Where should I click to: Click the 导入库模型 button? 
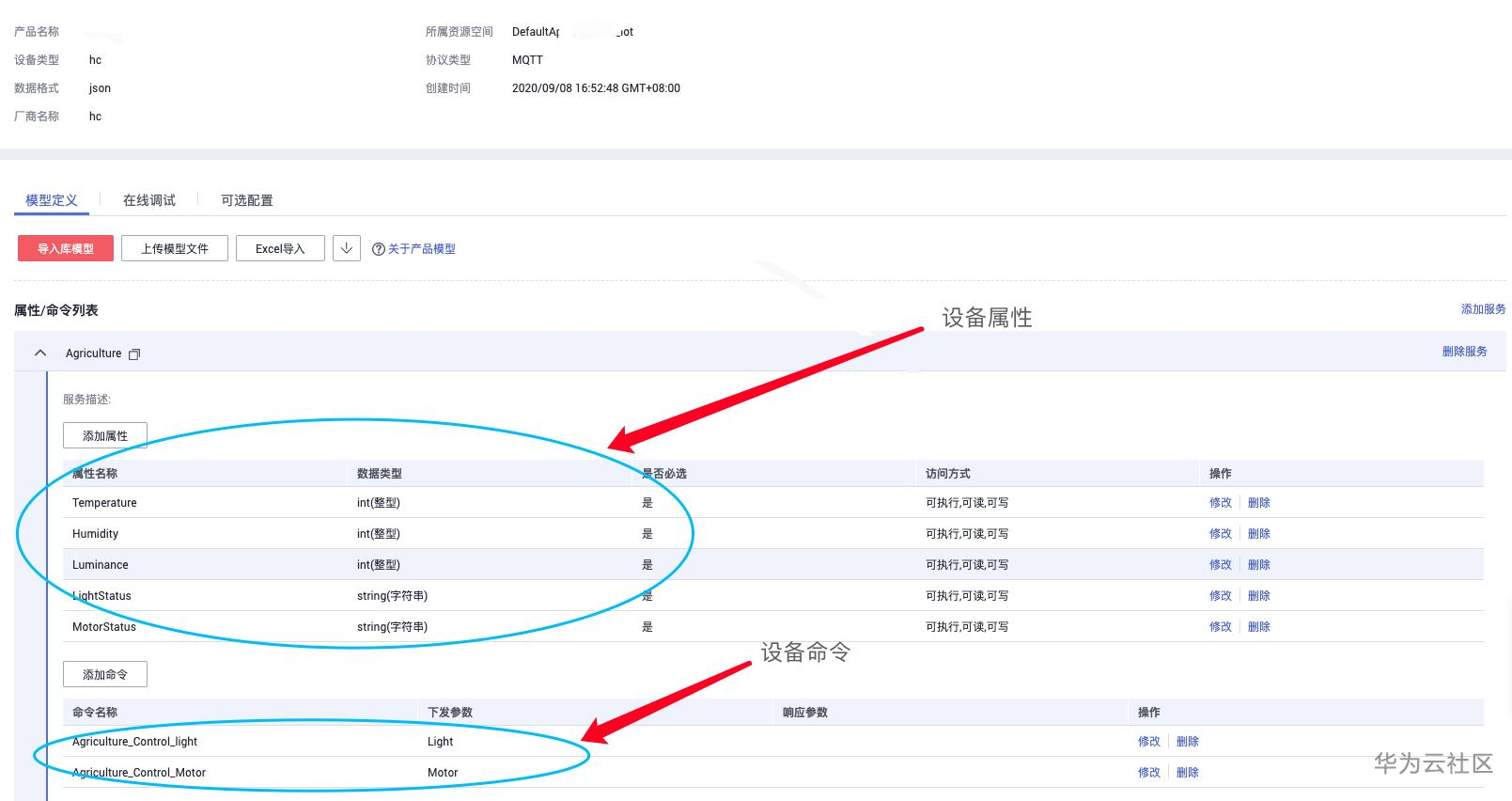tap(66, 248)
